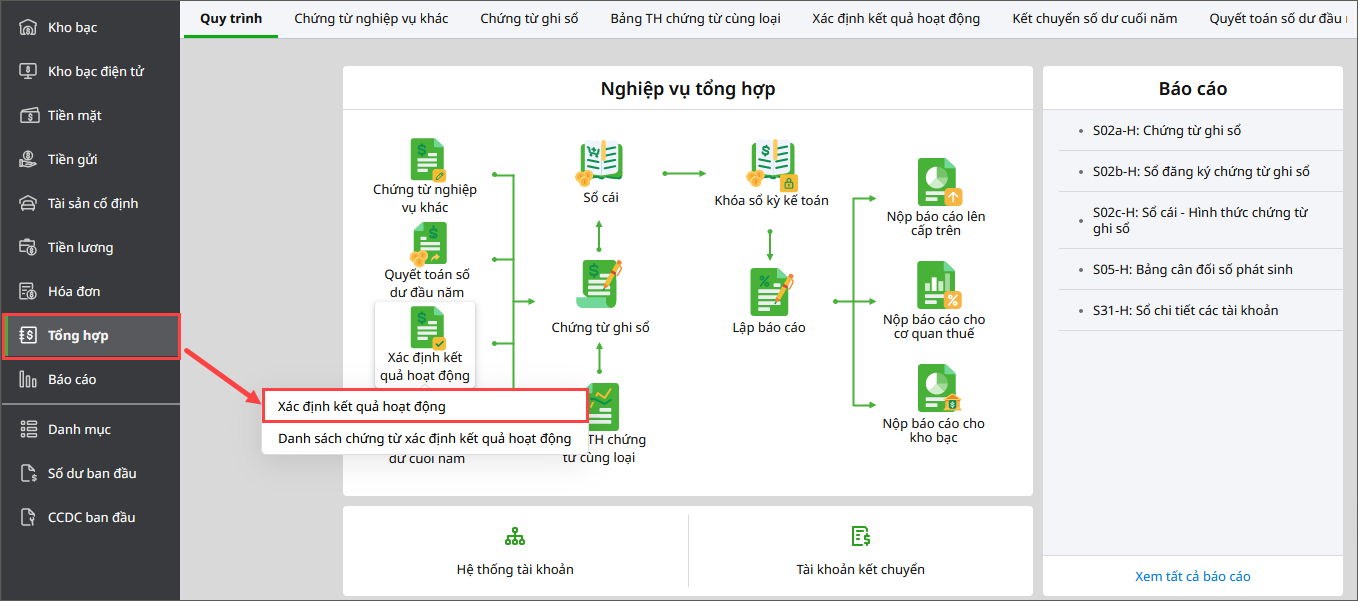1358x601 pixels.
Task: Switch to Xác định kết quả hoạt động tab
Action: 896,18
